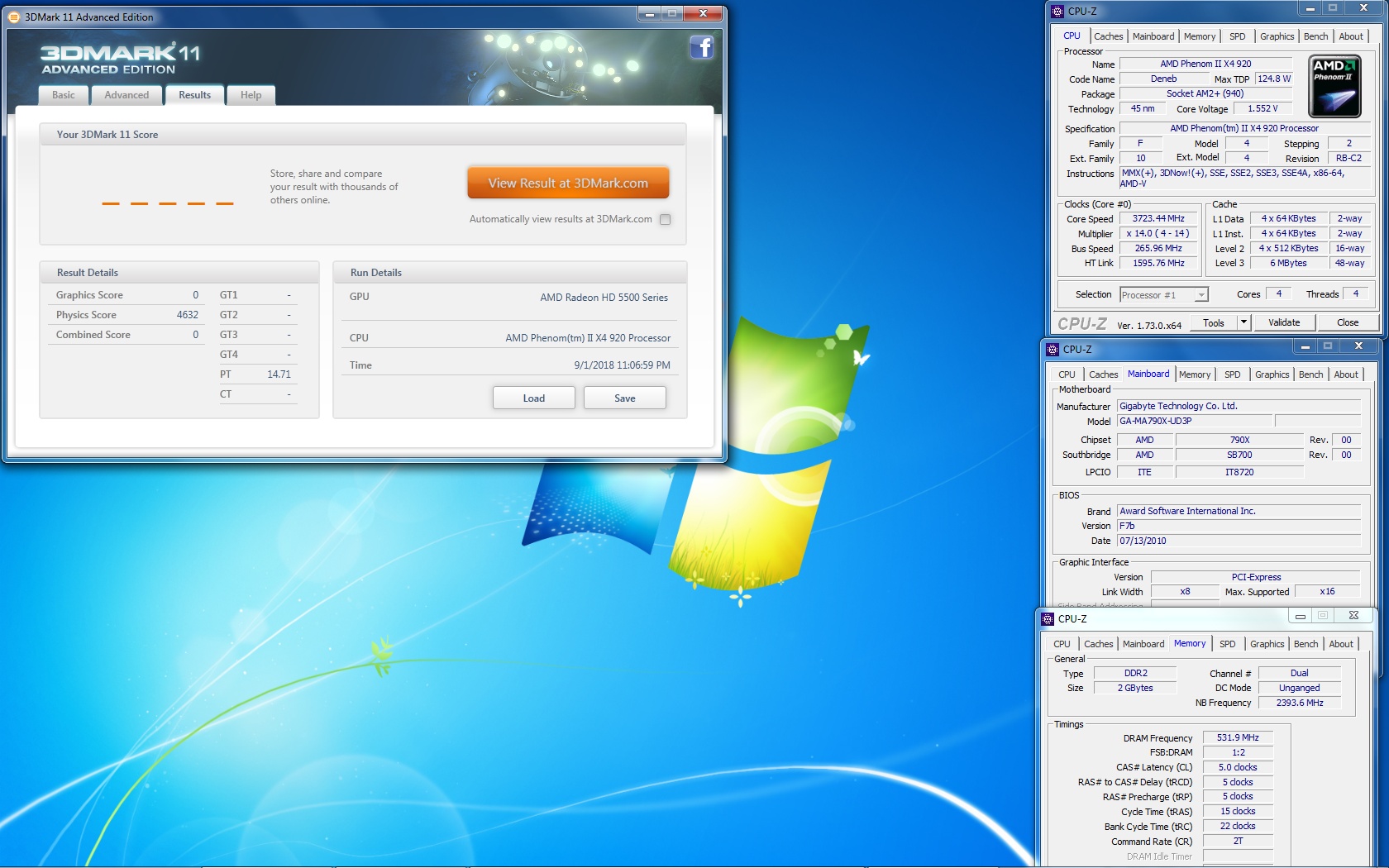Viewport: 1389px width, 868px height.
Task: Open Graphics tab in top CPU-Z window
Action: 1277,36
